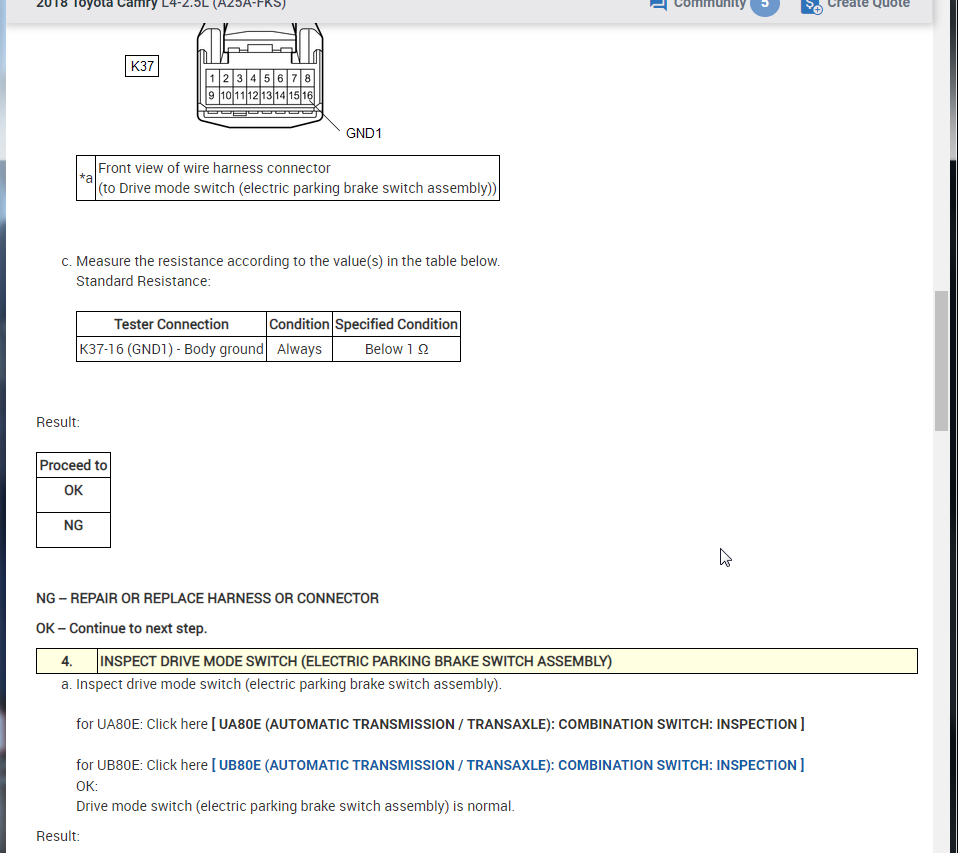Image resolution: width=958 pixels, height=853 pixels.
Task: Click 'OK – Continue to next step.' text
Action: coord(122,628)
